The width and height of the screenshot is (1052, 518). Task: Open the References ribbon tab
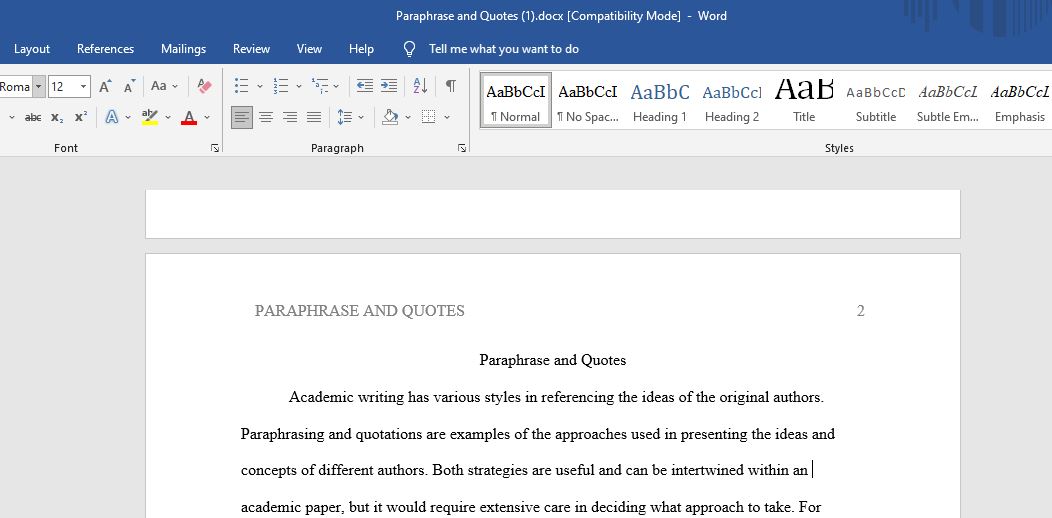[105, 49]
